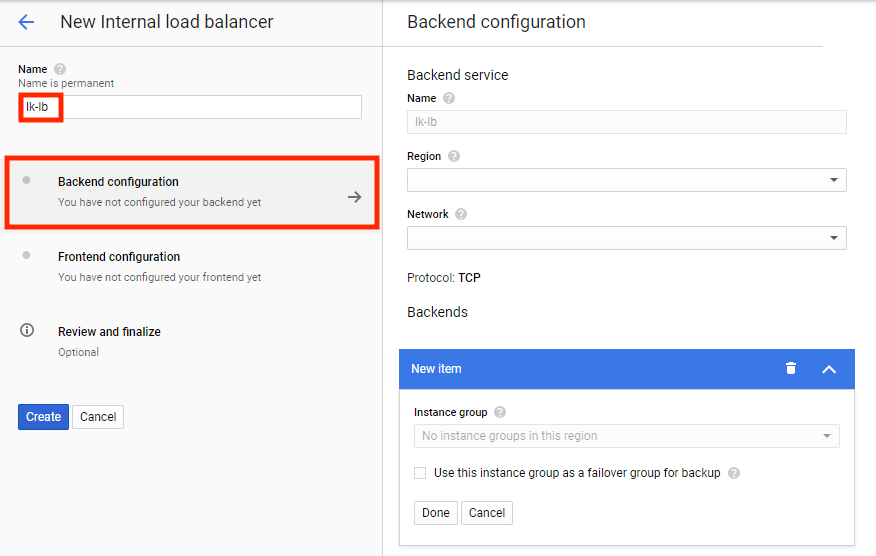876x556 pixels.
Task: Open the Backend configuration step
Action: coord(192,192)
